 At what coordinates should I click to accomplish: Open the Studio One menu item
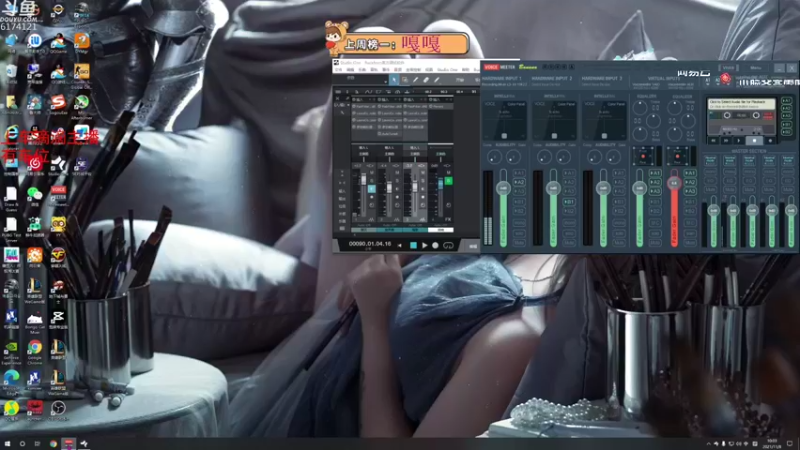[x=447, y=70]
